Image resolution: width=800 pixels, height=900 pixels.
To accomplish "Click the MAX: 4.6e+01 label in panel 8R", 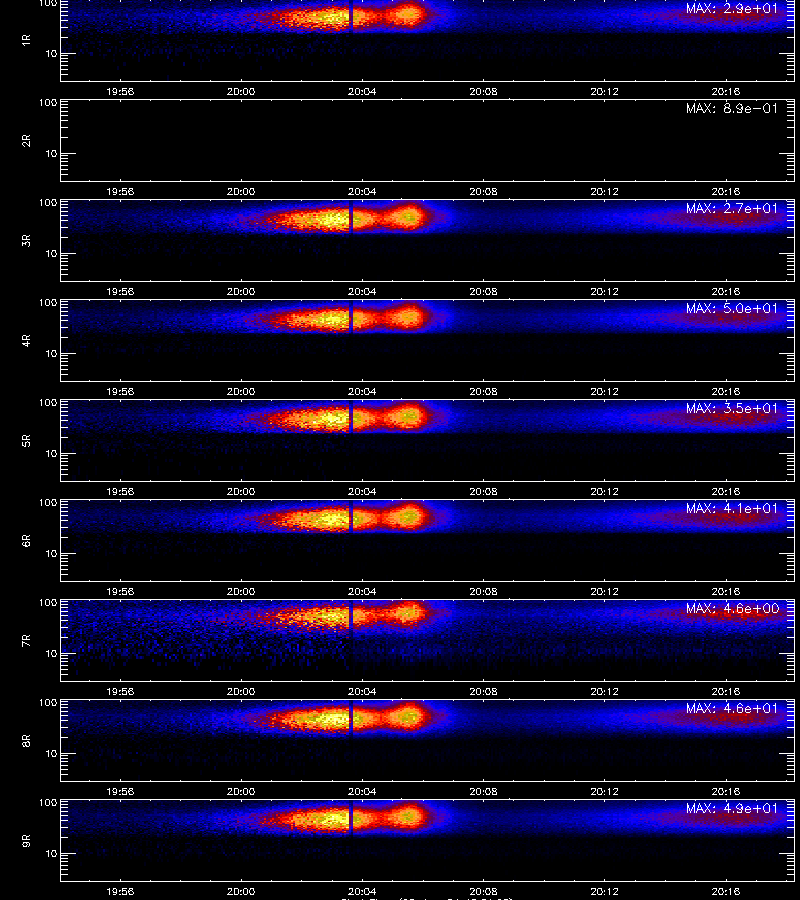I will [x=732, y=708].
